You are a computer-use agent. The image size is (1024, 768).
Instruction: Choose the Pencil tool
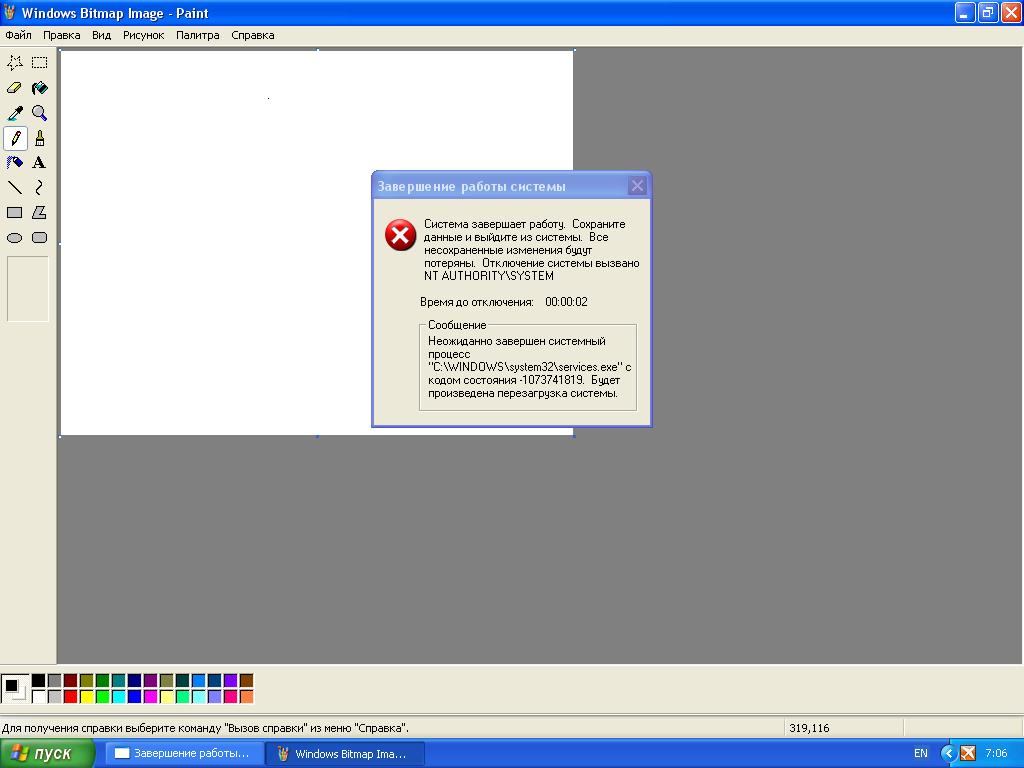(x=14, y=138)
